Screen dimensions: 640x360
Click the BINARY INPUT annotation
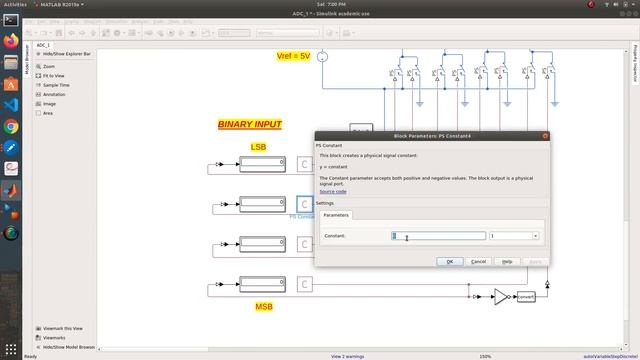249,124
